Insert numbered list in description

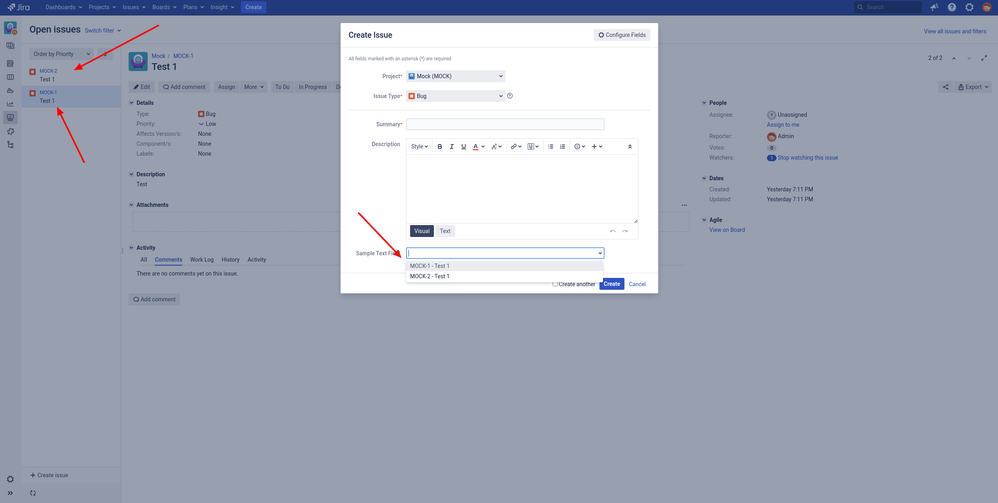[x=562, y=146]
